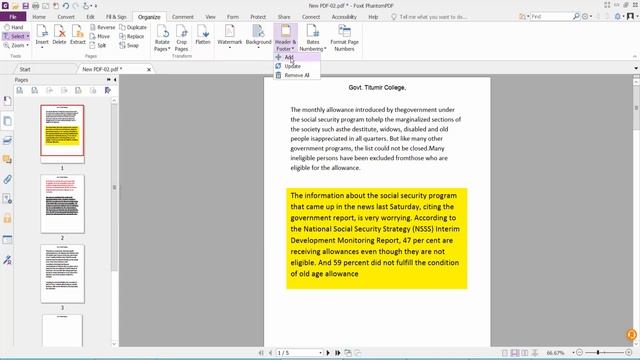640x360 pixels.
Task: Choose Remove All in Header & Footer menu
Action: 297,75
